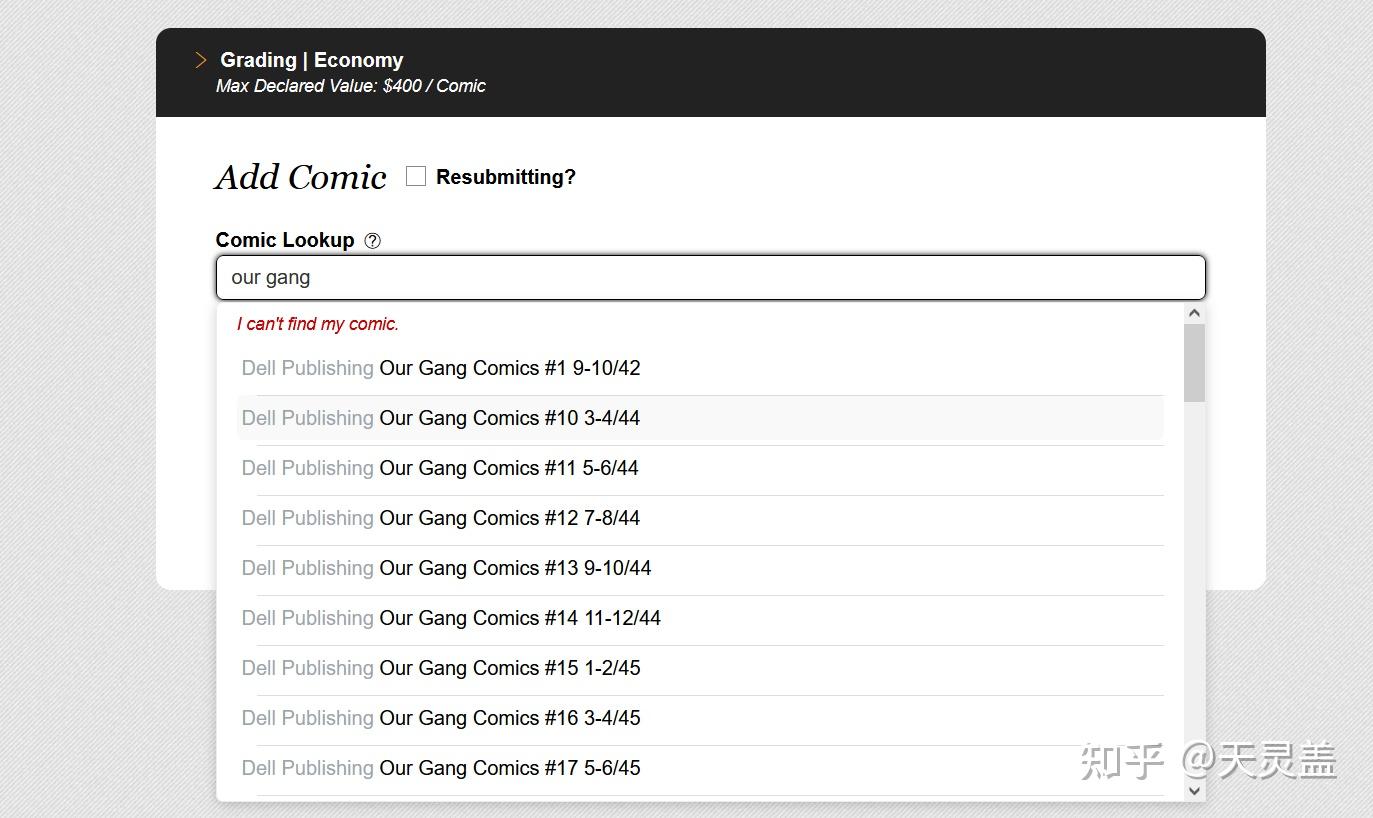Click the "I can't find my comic" link
Image resolution: width=1373 pixels, height=818 pixels.
(x=318, y=324)
